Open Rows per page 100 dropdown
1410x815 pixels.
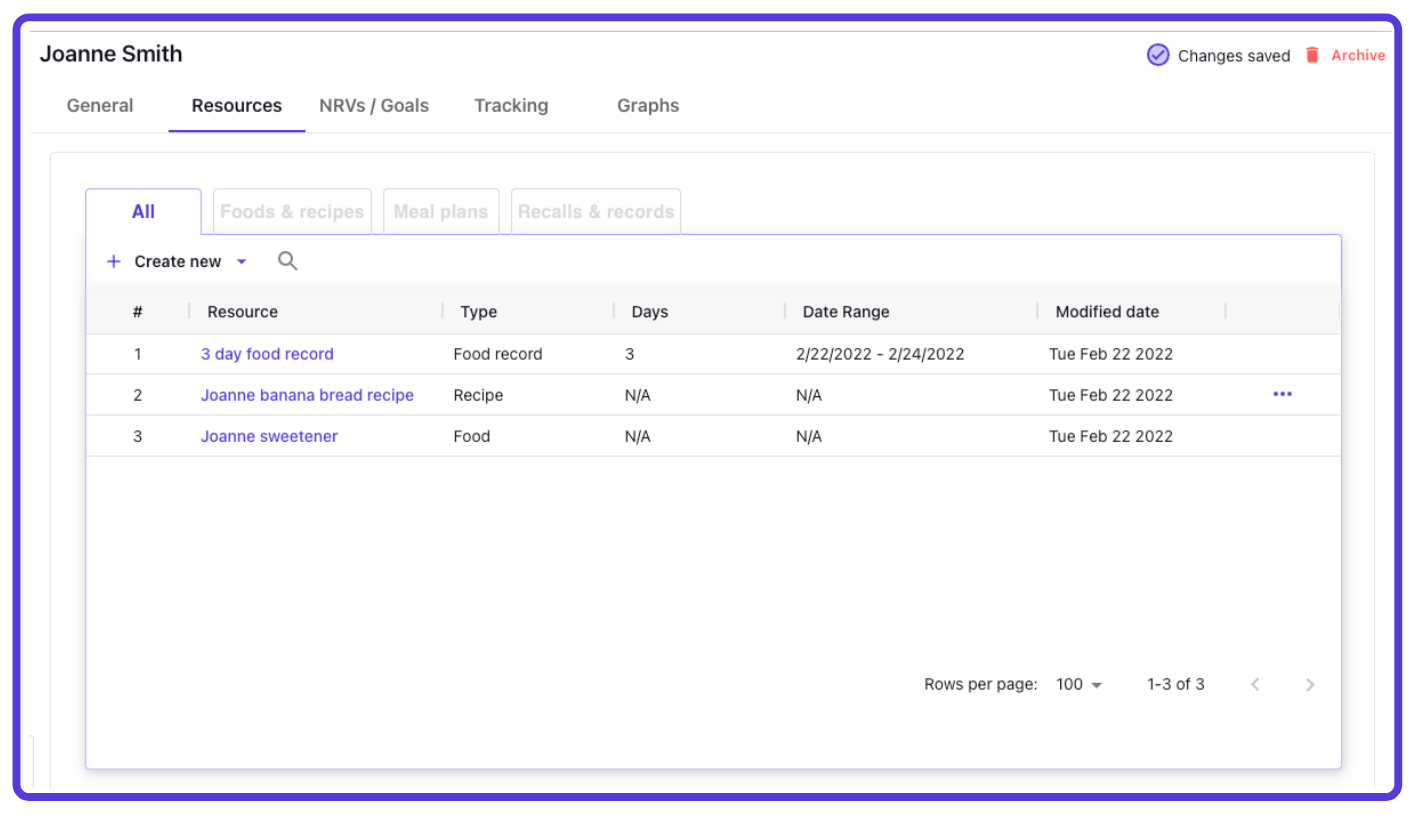point(1079,685)
